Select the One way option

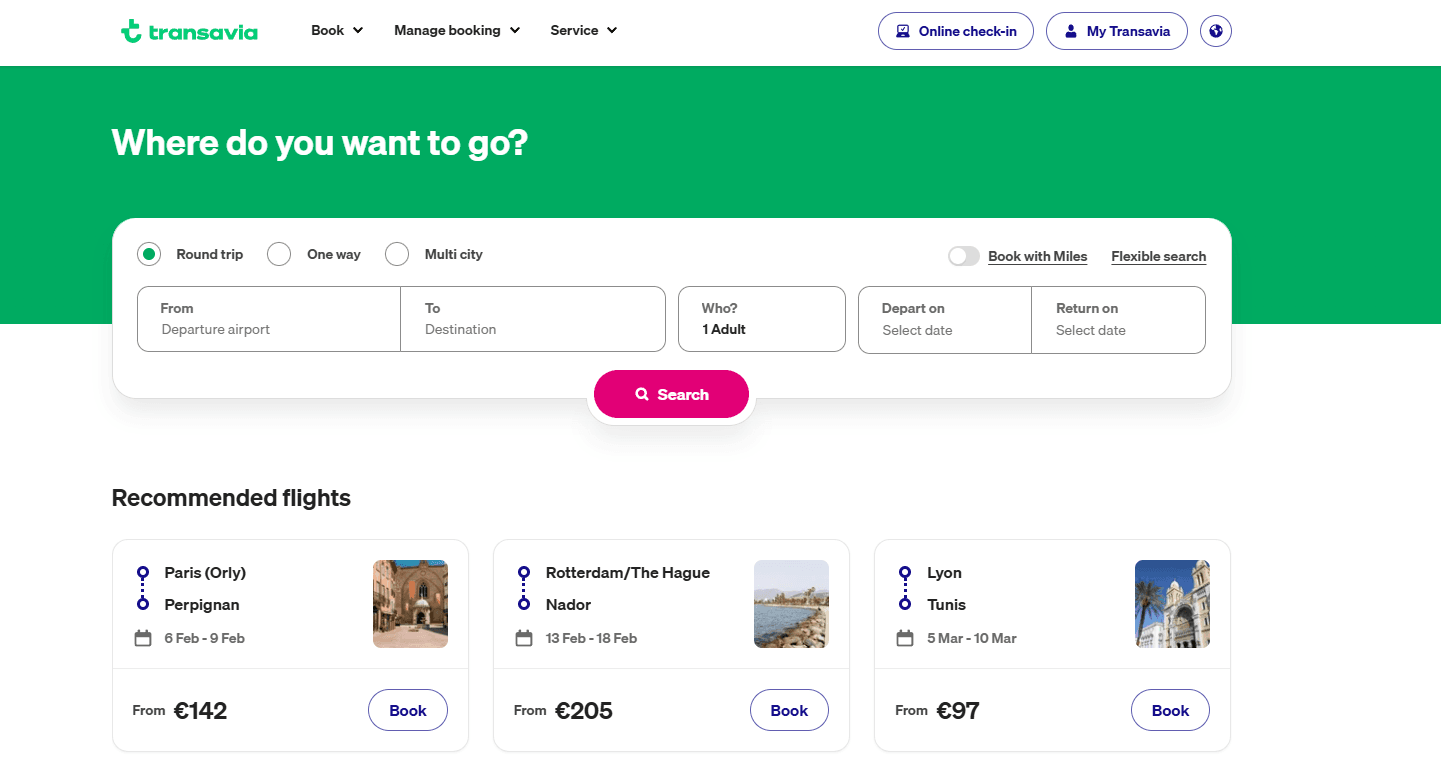pyautogui.click(x=279, y=254)
